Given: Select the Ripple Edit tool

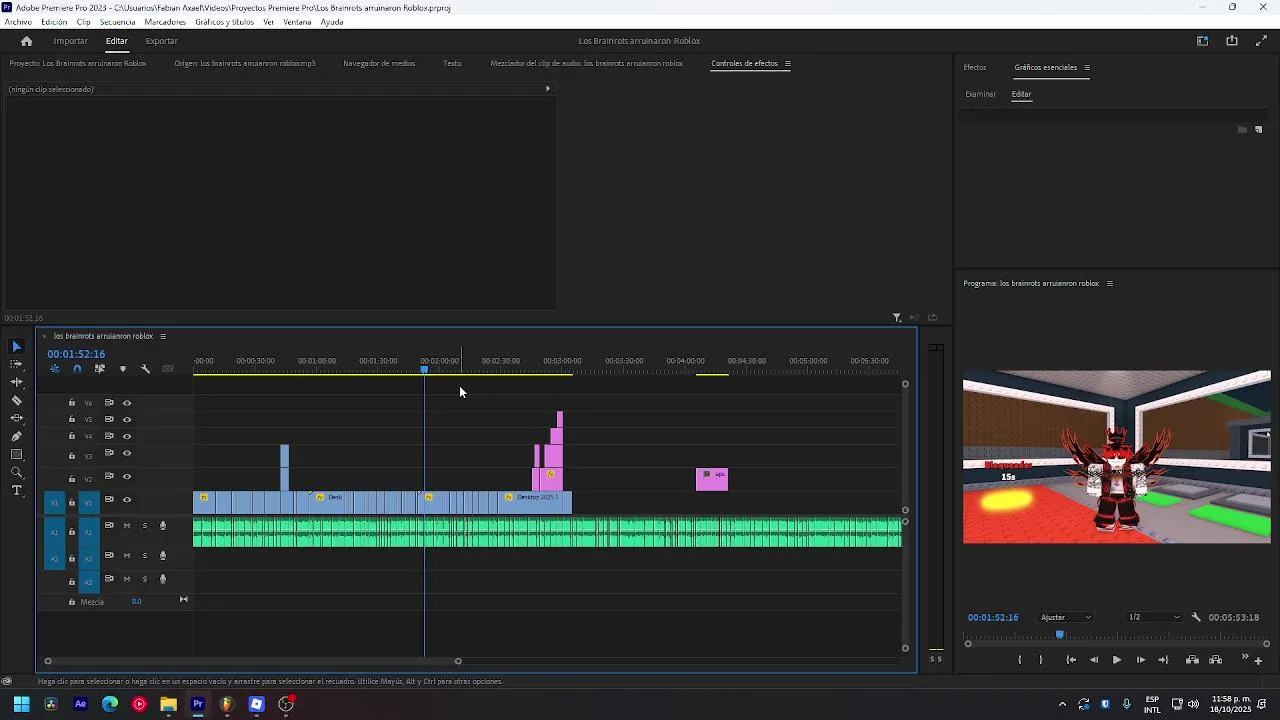Looking at the screenshot, I should pyautogui.click(x=16, y=382).
